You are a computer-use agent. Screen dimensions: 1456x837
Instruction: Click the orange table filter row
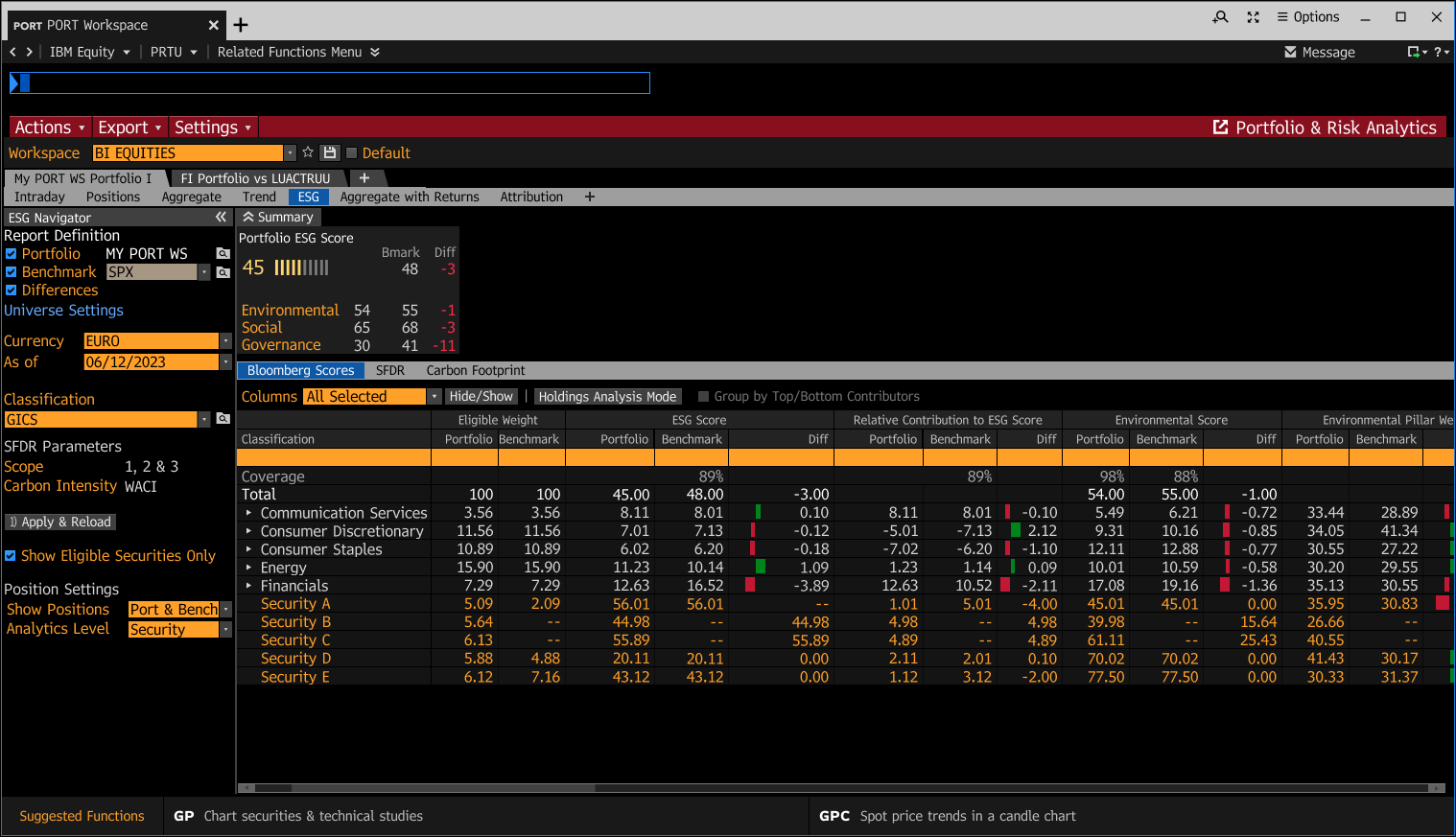tap(845, 458)
